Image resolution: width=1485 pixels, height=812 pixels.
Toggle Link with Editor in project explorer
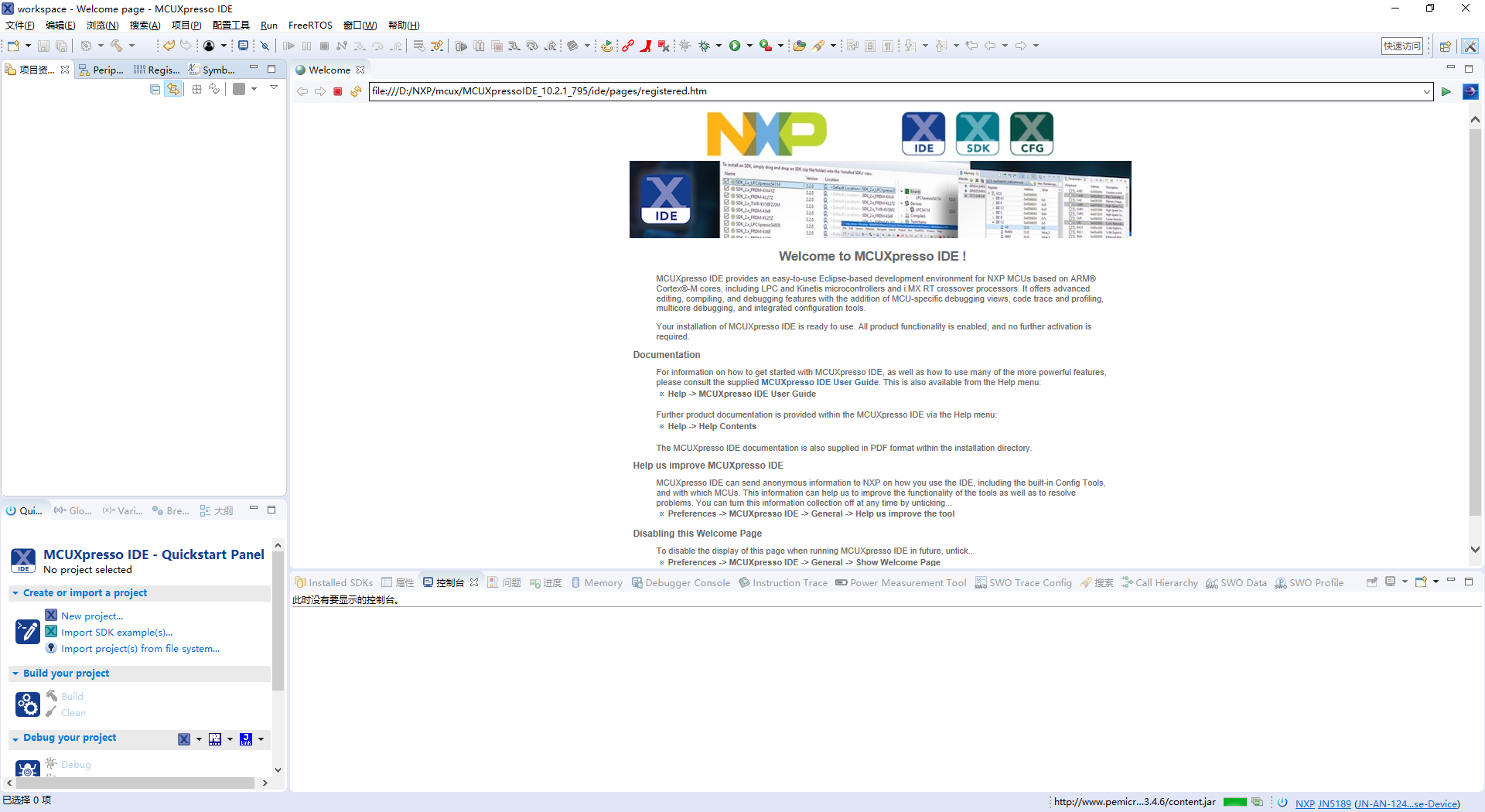173,89
